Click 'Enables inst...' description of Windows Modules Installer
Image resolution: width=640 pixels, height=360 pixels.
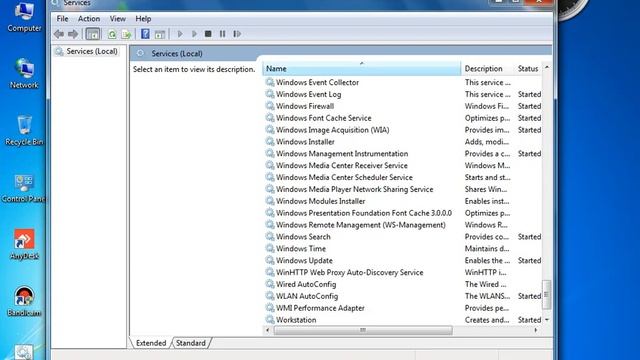487,201
